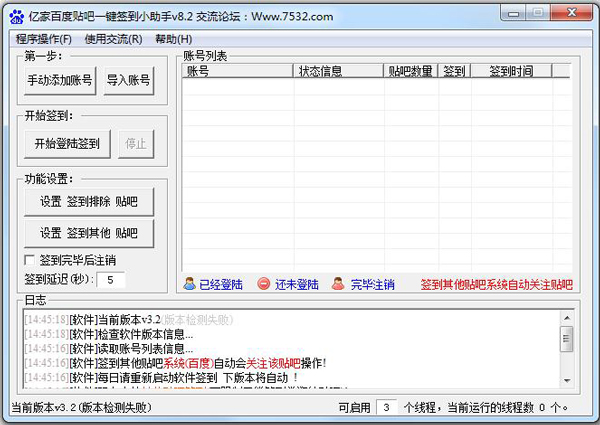Open 设置 签到其他 贴吧 settings
The width and height of the screenshot is (600, 425).
point(89,233)
